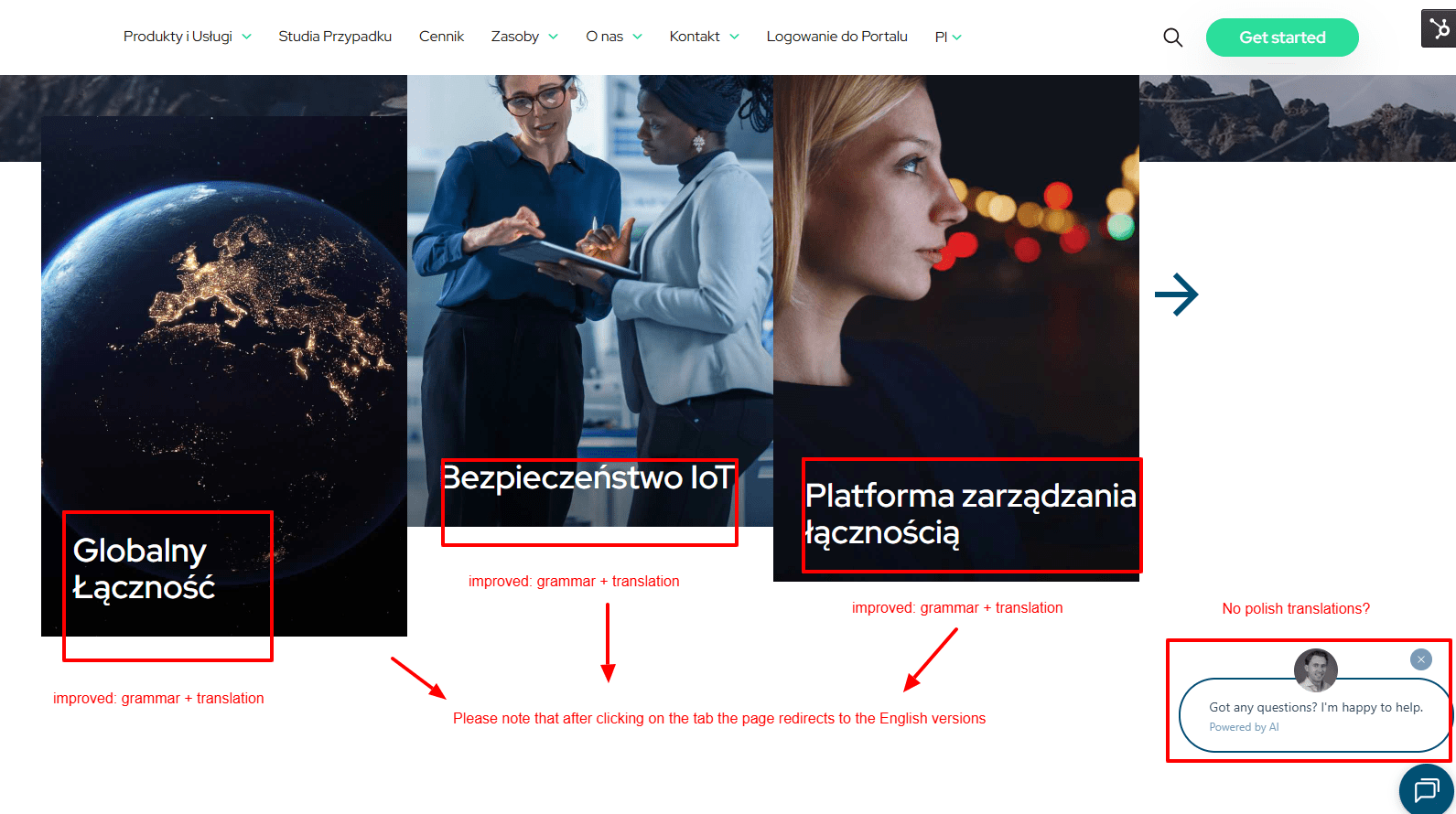Open the Globalny Łączność card
The width and height of the screenshot is (1456, 814).
224,376
